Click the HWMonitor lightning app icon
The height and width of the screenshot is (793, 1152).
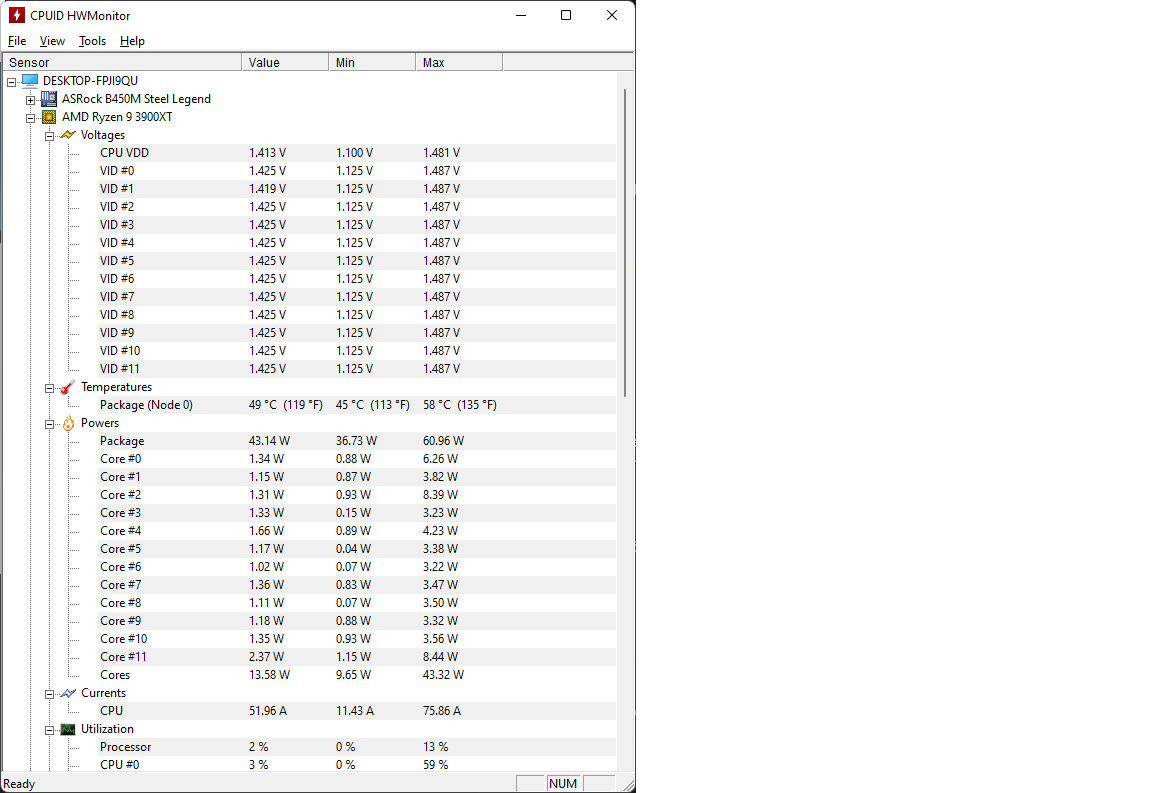tap(16, 15)
